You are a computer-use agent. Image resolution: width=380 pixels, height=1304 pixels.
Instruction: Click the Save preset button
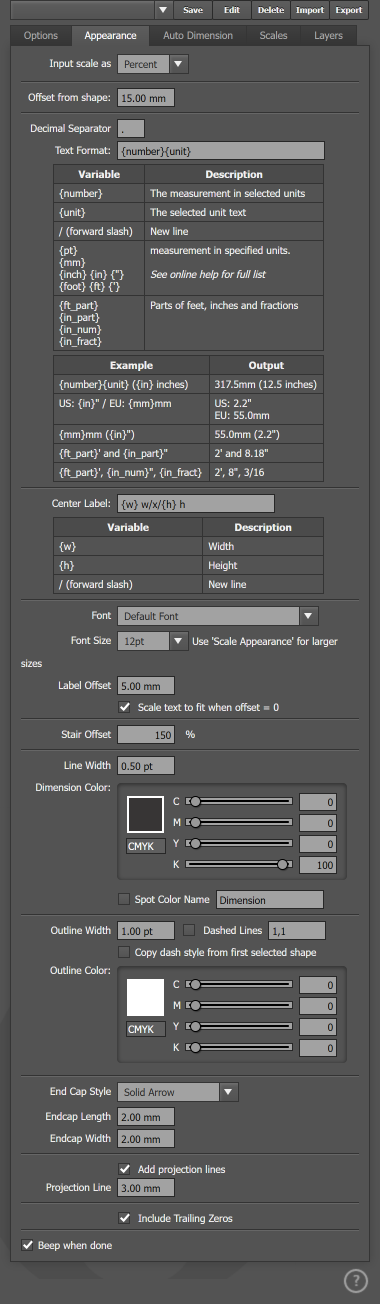[193, 10]
